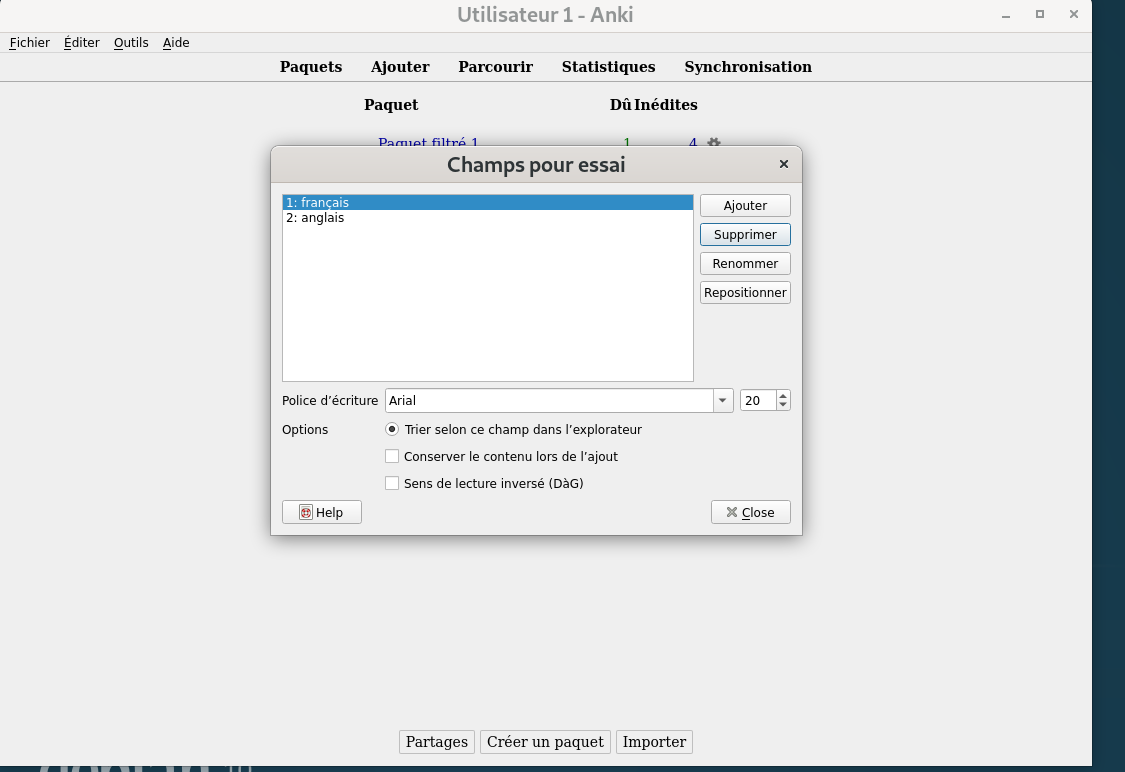Click the font size input showing 20

[757, 400]
